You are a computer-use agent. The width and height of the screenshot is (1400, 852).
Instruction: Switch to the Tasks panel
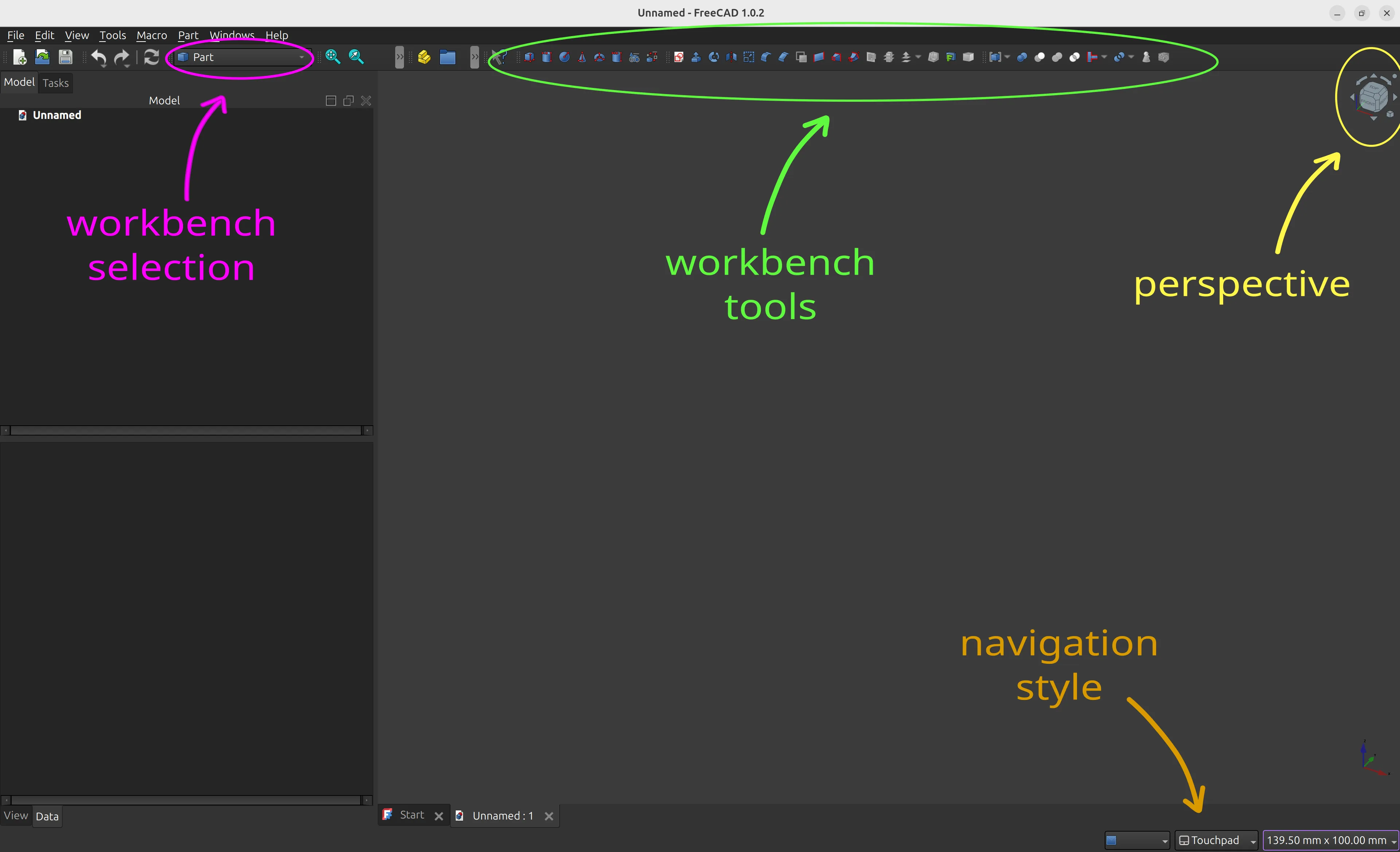pos(55,83)
